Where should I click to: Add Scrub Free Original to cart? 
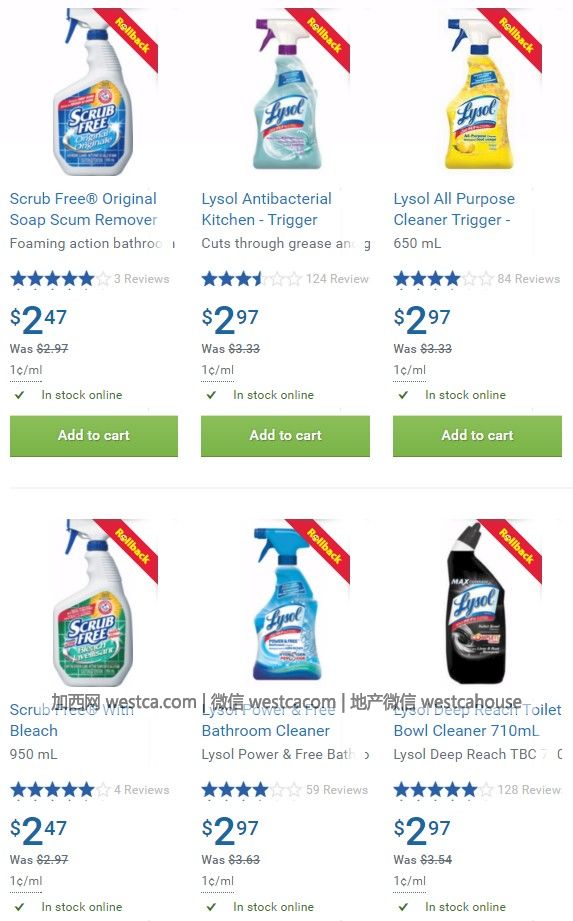[x=94, y=436]
